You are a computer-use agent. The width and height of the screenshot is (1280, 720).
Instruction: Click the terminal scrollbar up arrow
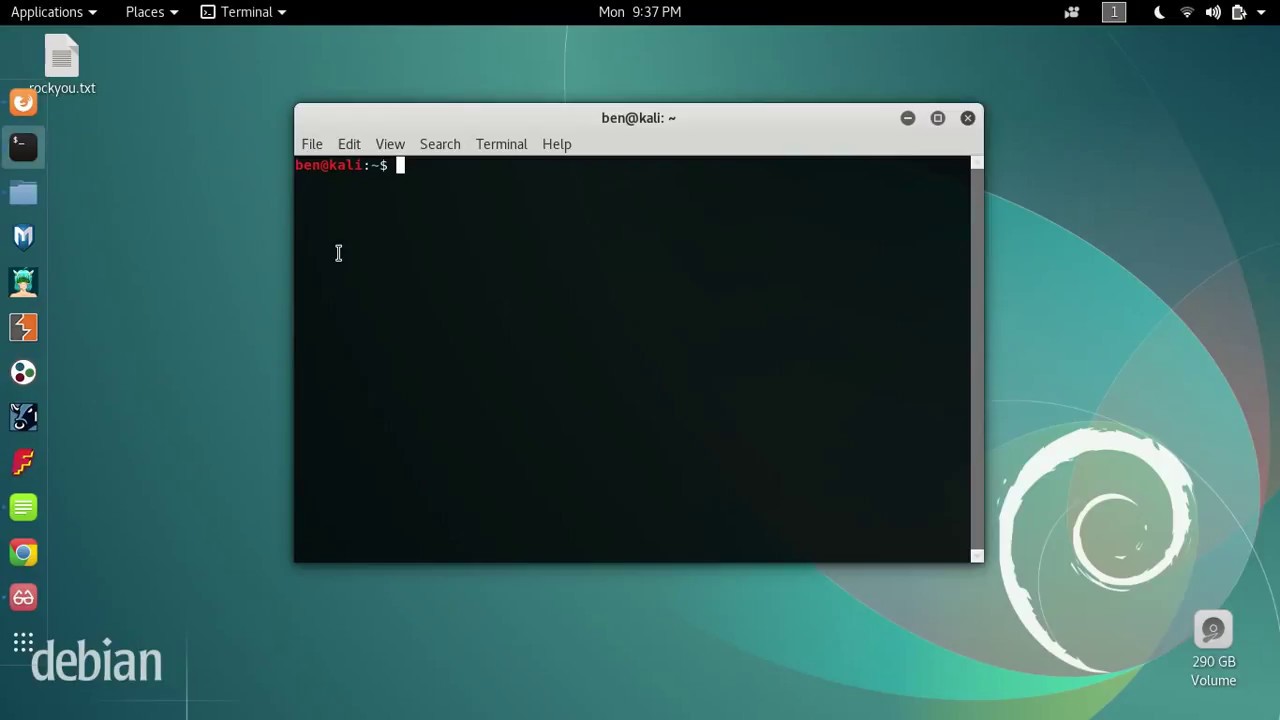point(977,162)
